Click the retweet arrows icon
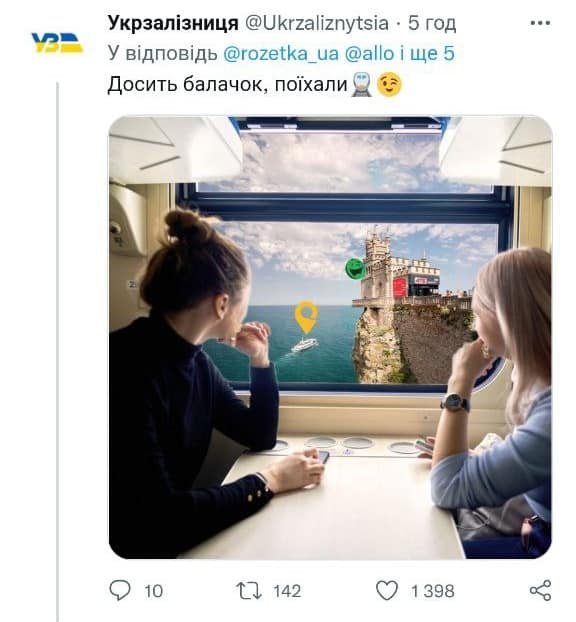The width and height of the screenshot is (576, 622). pyautogui.click(x=249, y=591)
